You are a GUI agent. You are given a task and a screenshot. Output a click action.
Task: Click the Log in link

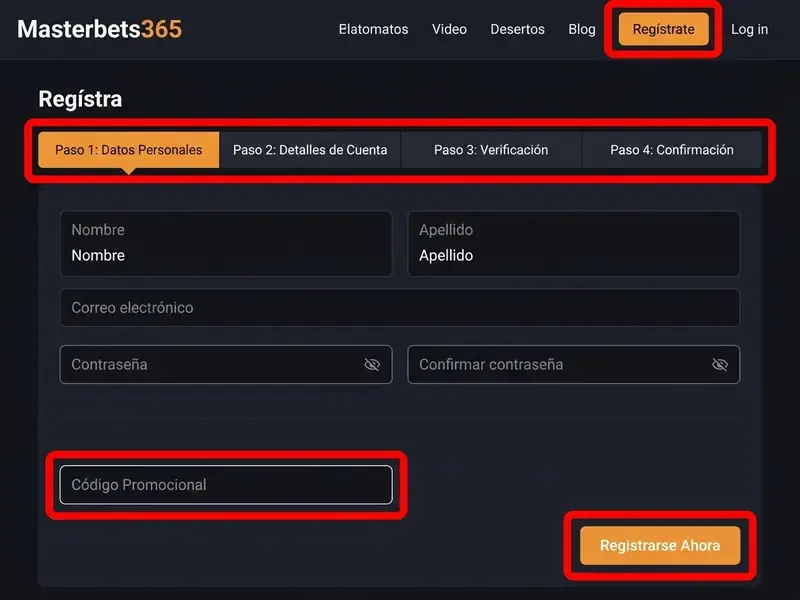pyautogui.click(x=749, y=29)
